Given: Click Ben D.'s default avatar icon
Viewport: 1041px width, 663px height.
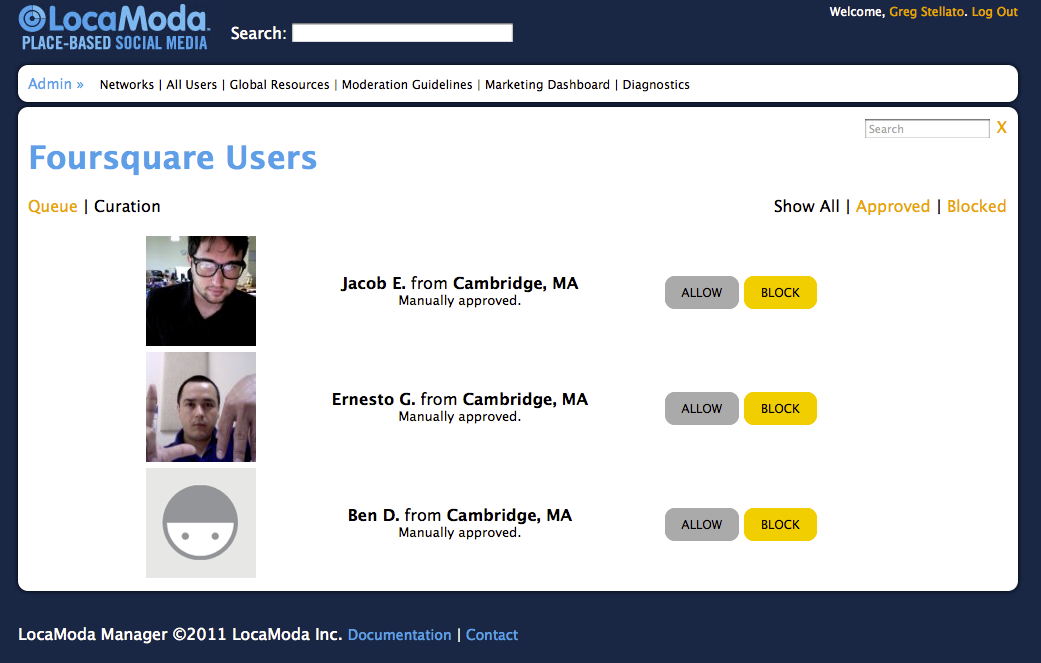Looking at the screenshot, I should pyautogui.click(x=201, y=523).
